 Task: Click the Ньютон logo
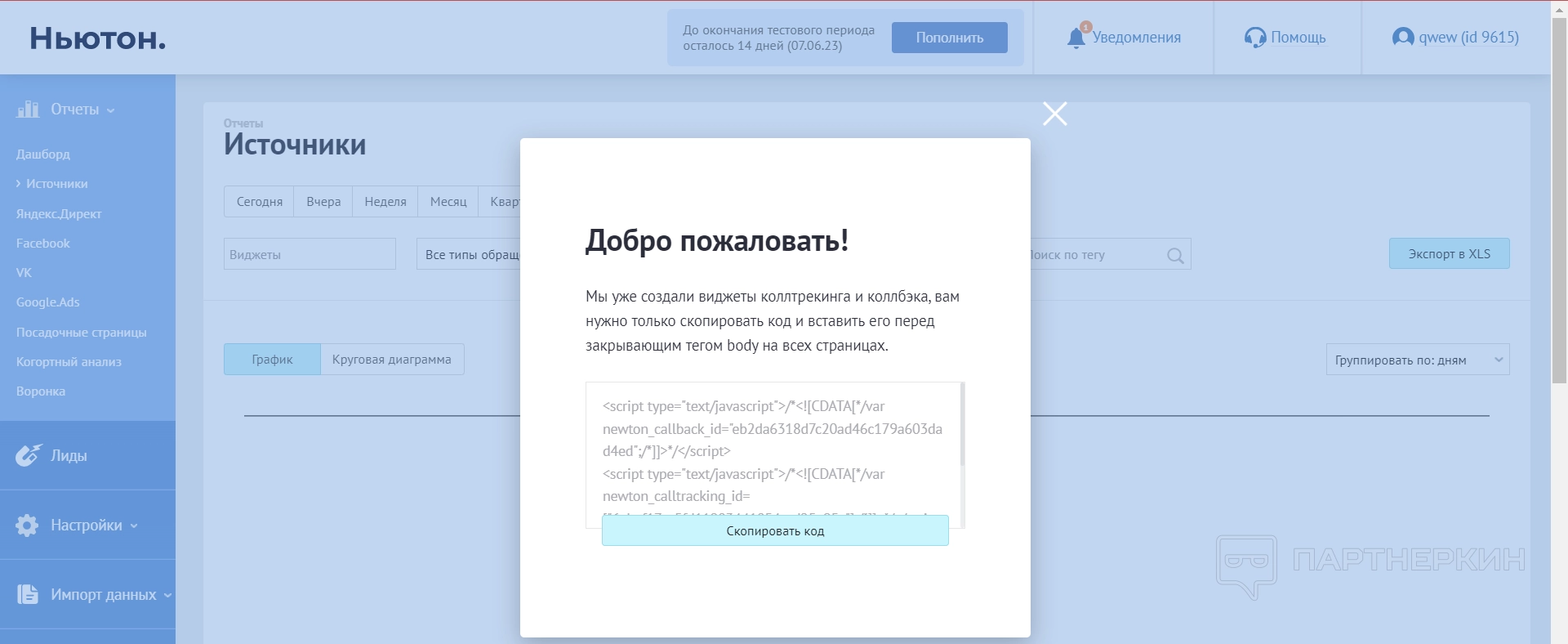tap(98, 38)
